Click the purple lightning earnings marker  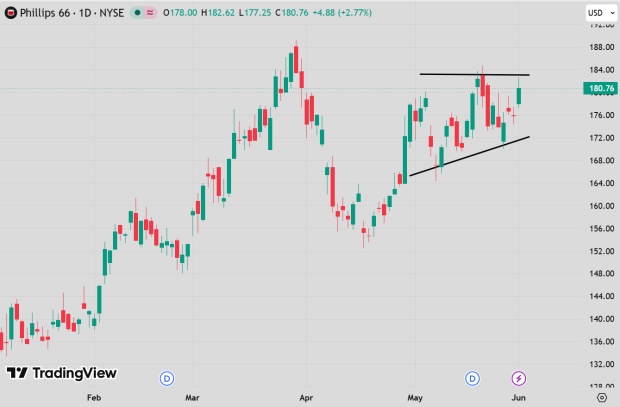click(519, 379)
